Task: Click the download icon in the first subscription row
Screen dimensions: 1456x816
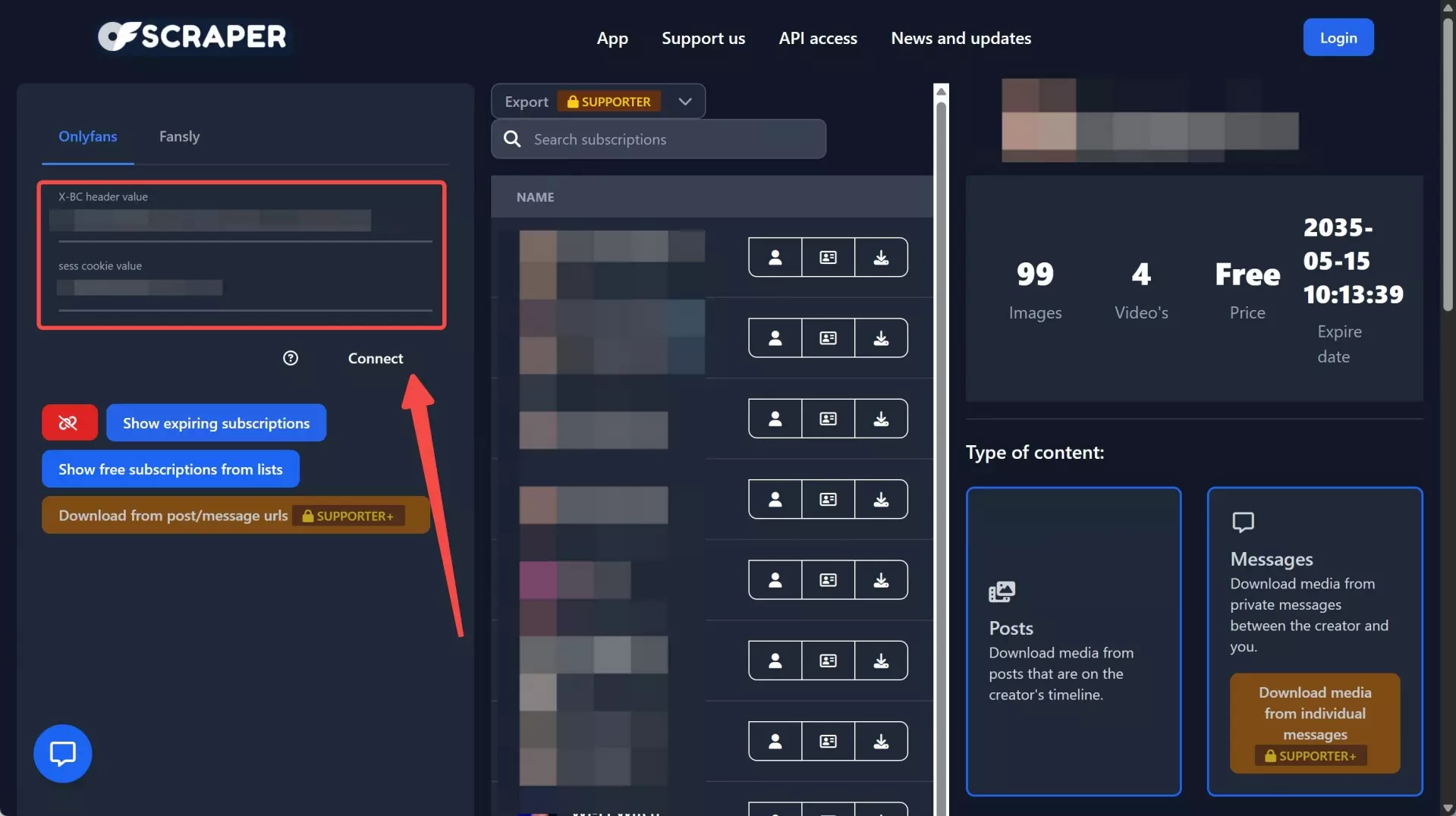Action: coord(881,257)
